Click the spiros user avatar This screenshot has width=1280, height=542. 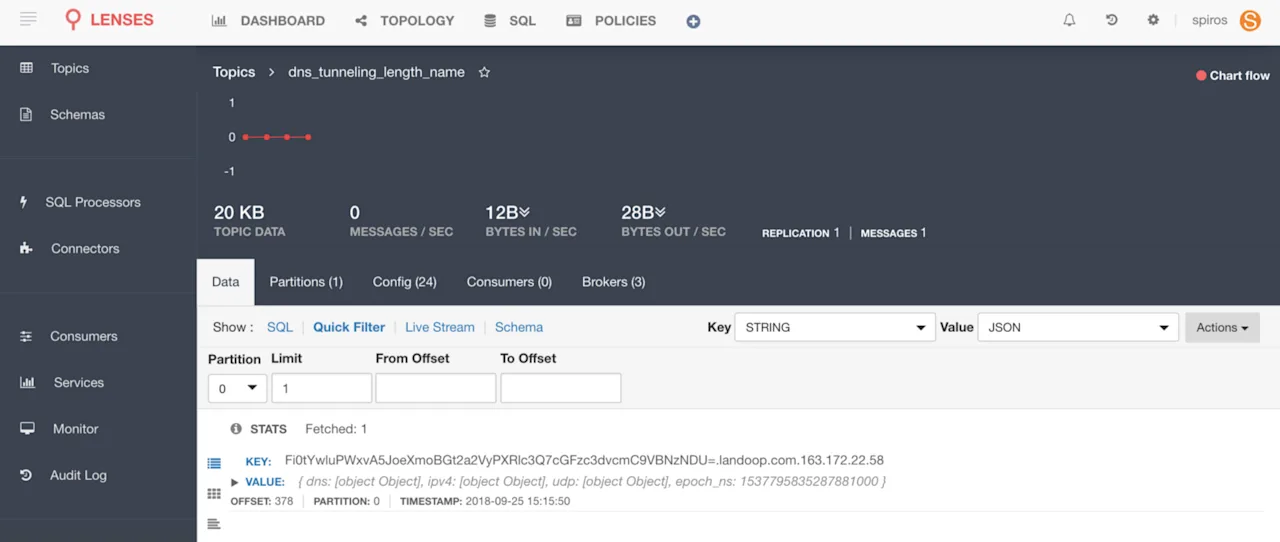[x=1250, y=20]
